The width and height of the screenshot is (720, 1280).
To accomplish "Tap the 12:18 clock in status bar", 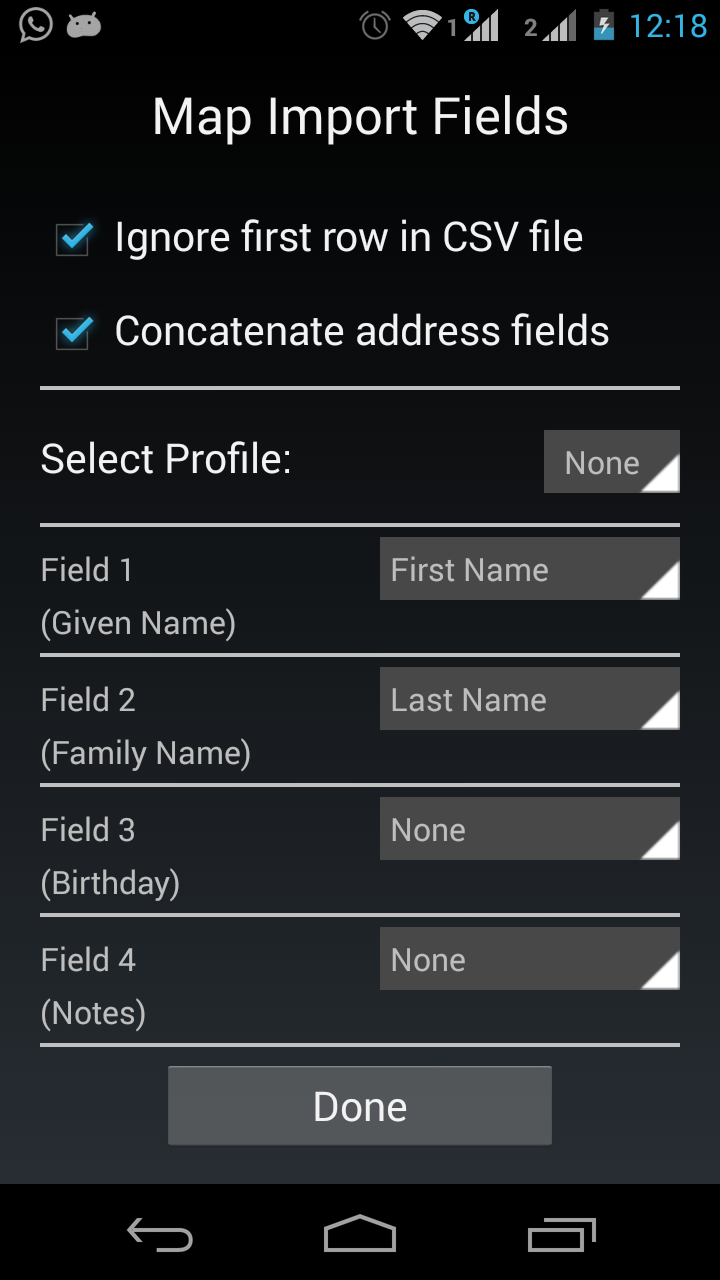I will (x=668, y=25).
